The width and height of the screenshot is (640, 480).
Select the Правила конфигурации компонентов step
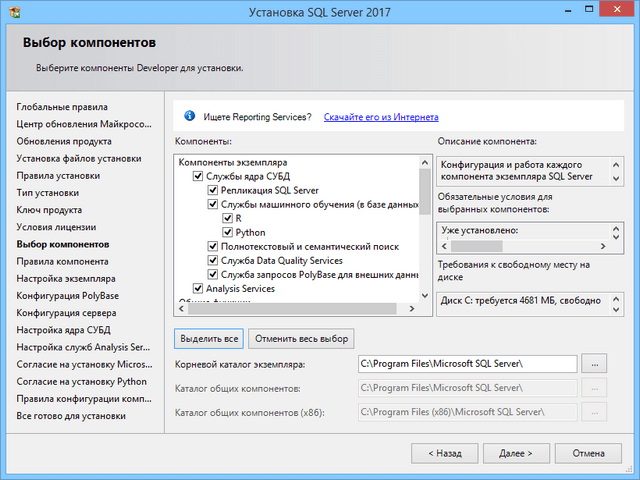pyautogui.click(x=84, y=398)
